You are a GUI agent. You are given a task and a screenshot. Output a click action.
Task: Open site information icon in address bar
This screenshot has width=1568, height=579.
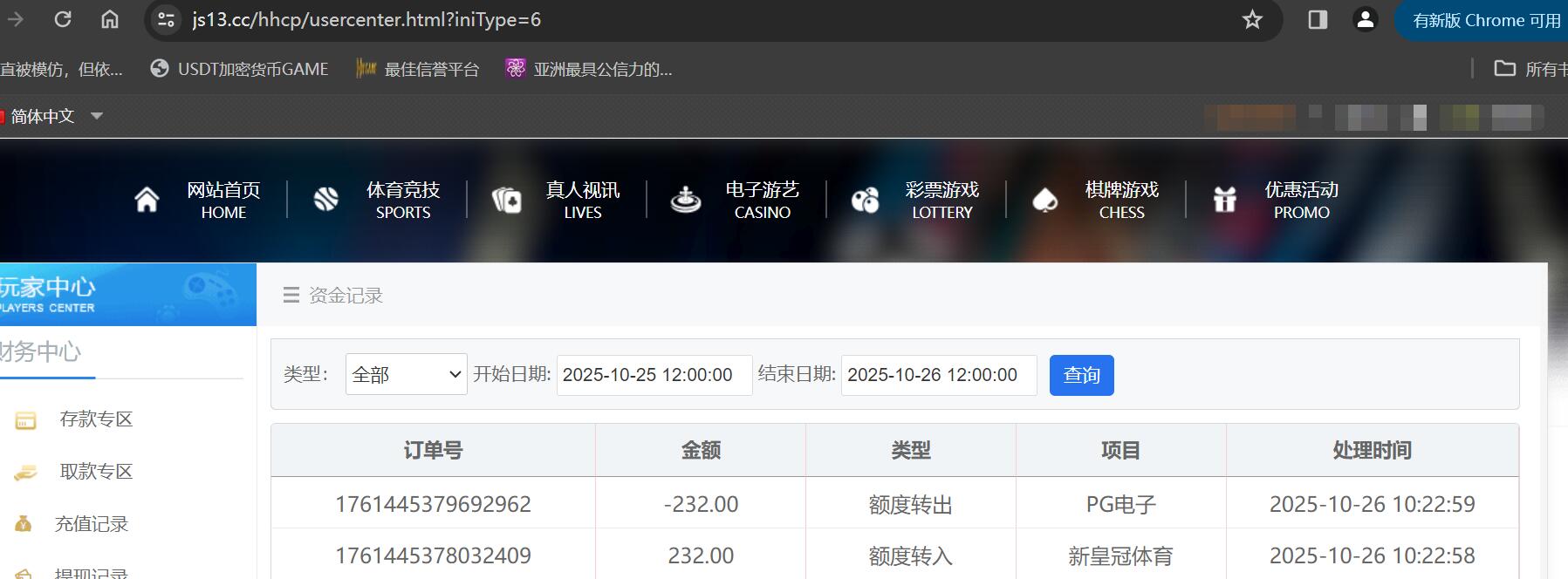(x=166, y=19)
